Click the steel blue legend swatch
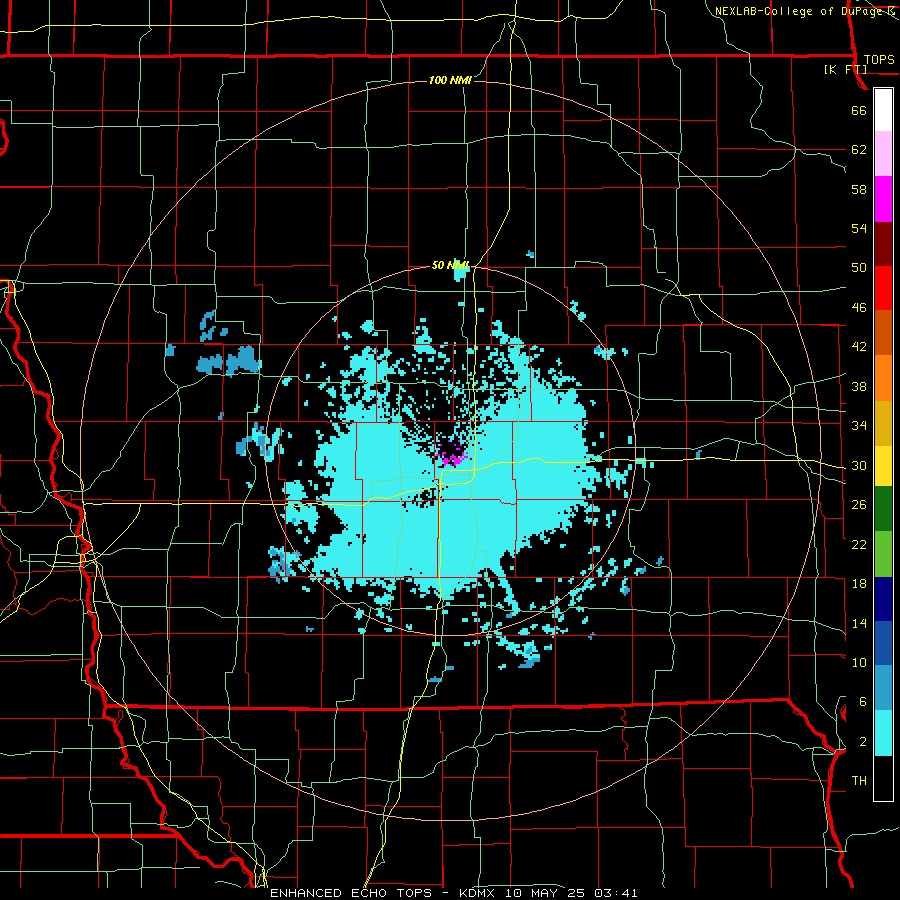Screen dimensions: 900x900 pos(883,687)
